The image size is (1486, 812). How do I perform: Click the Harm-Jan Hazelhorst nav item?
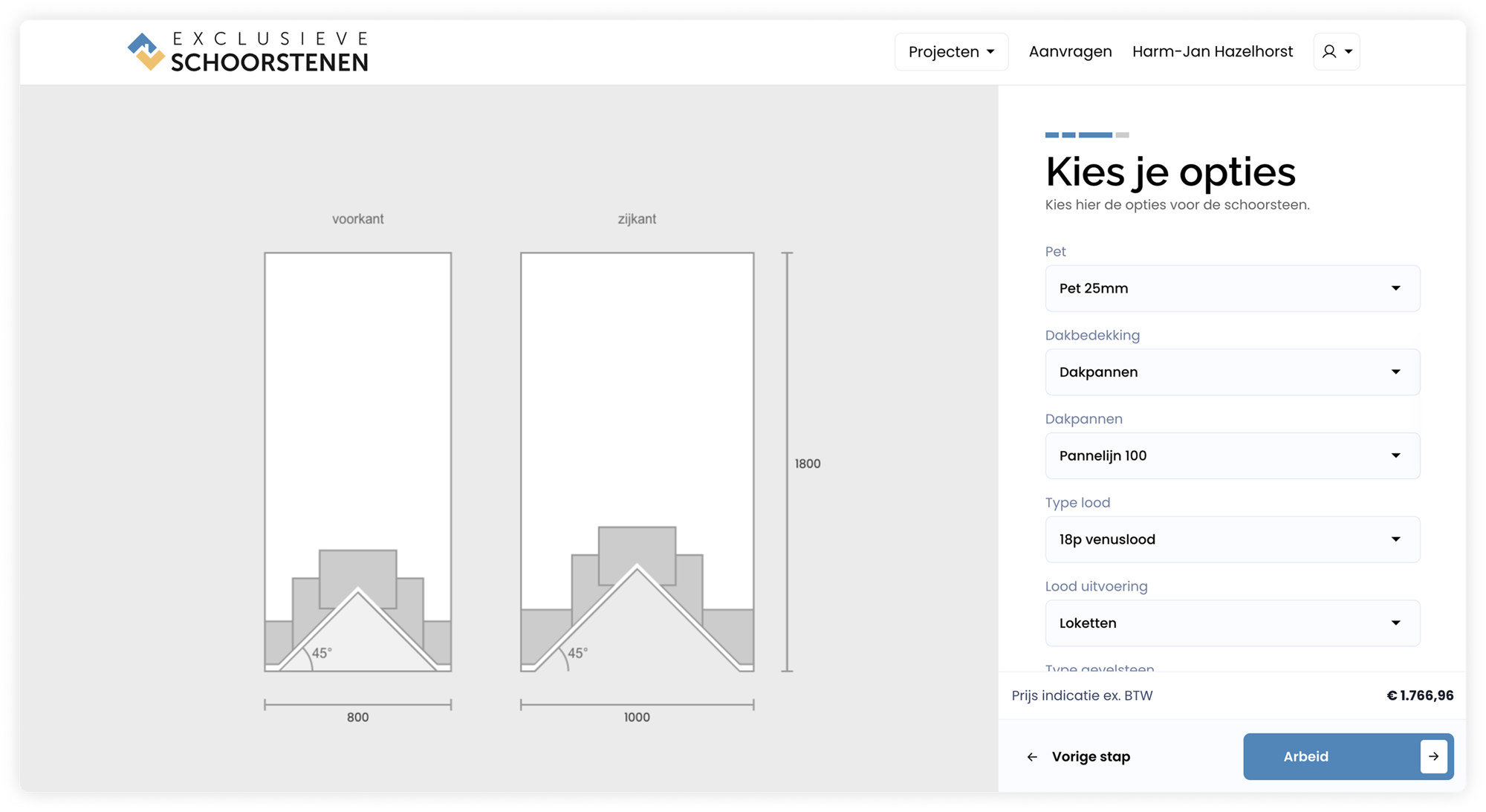[x=1213, y=51]
